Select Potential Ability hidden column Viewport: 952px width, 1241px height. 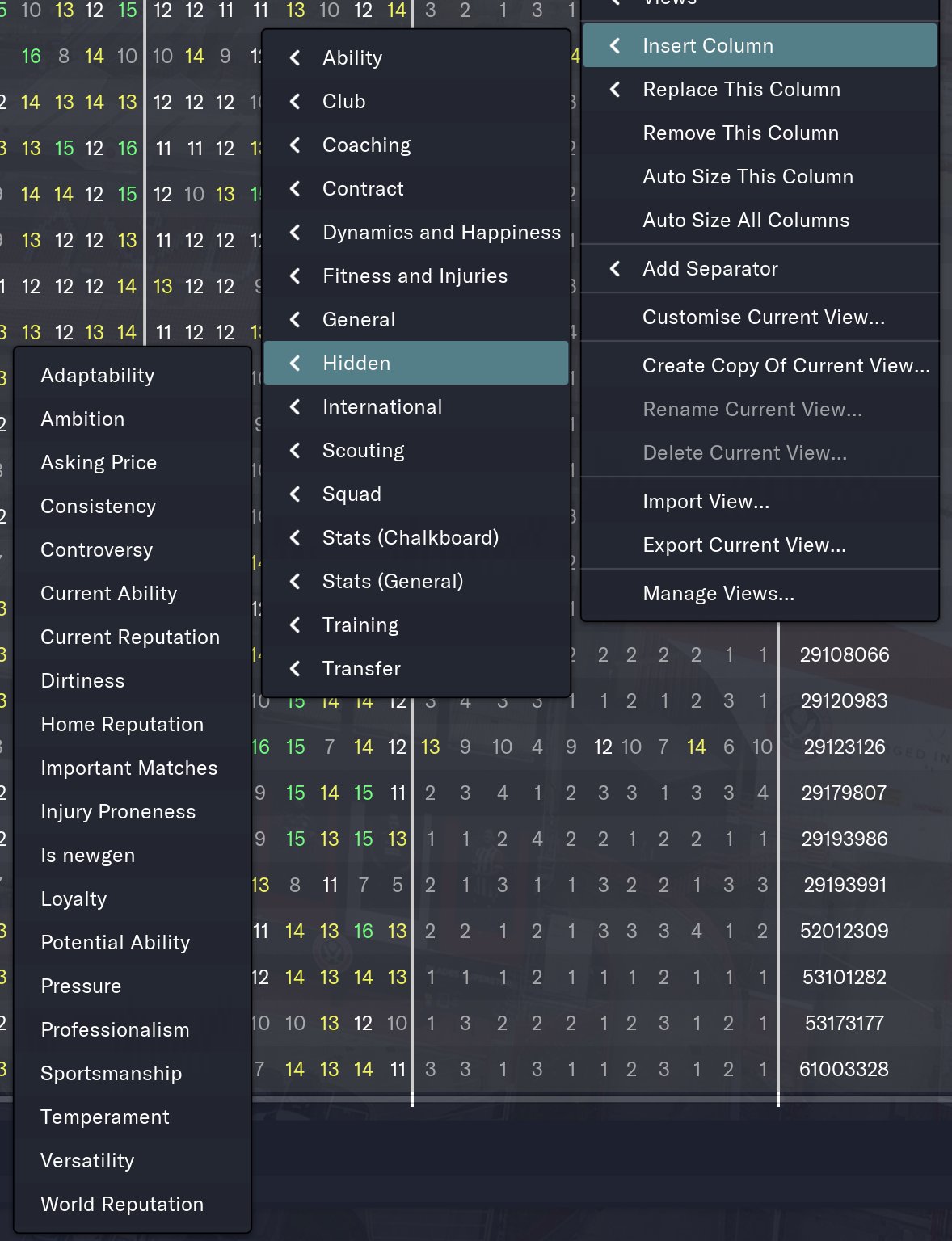point(115,943)
